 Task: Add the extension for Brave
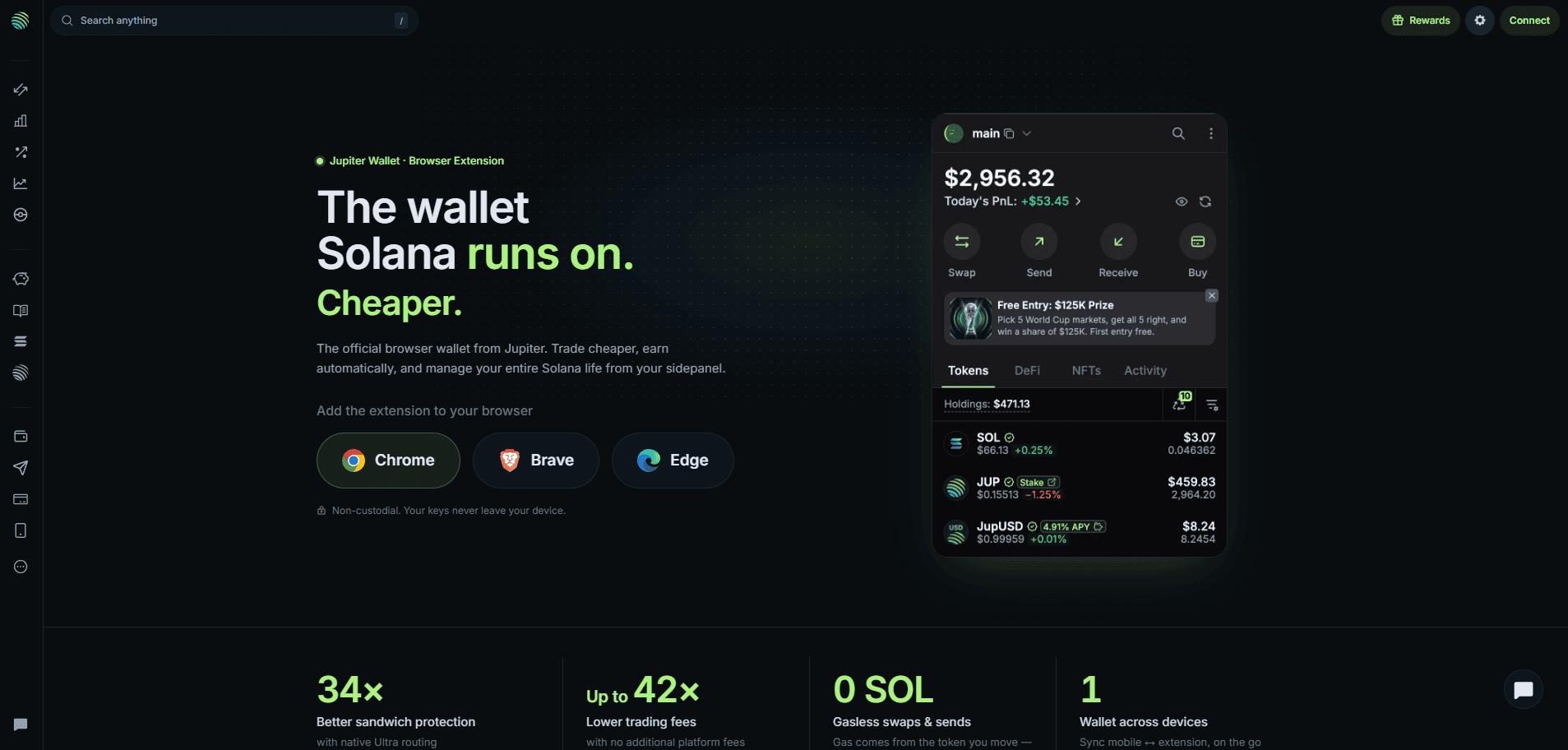coord(536,461)
